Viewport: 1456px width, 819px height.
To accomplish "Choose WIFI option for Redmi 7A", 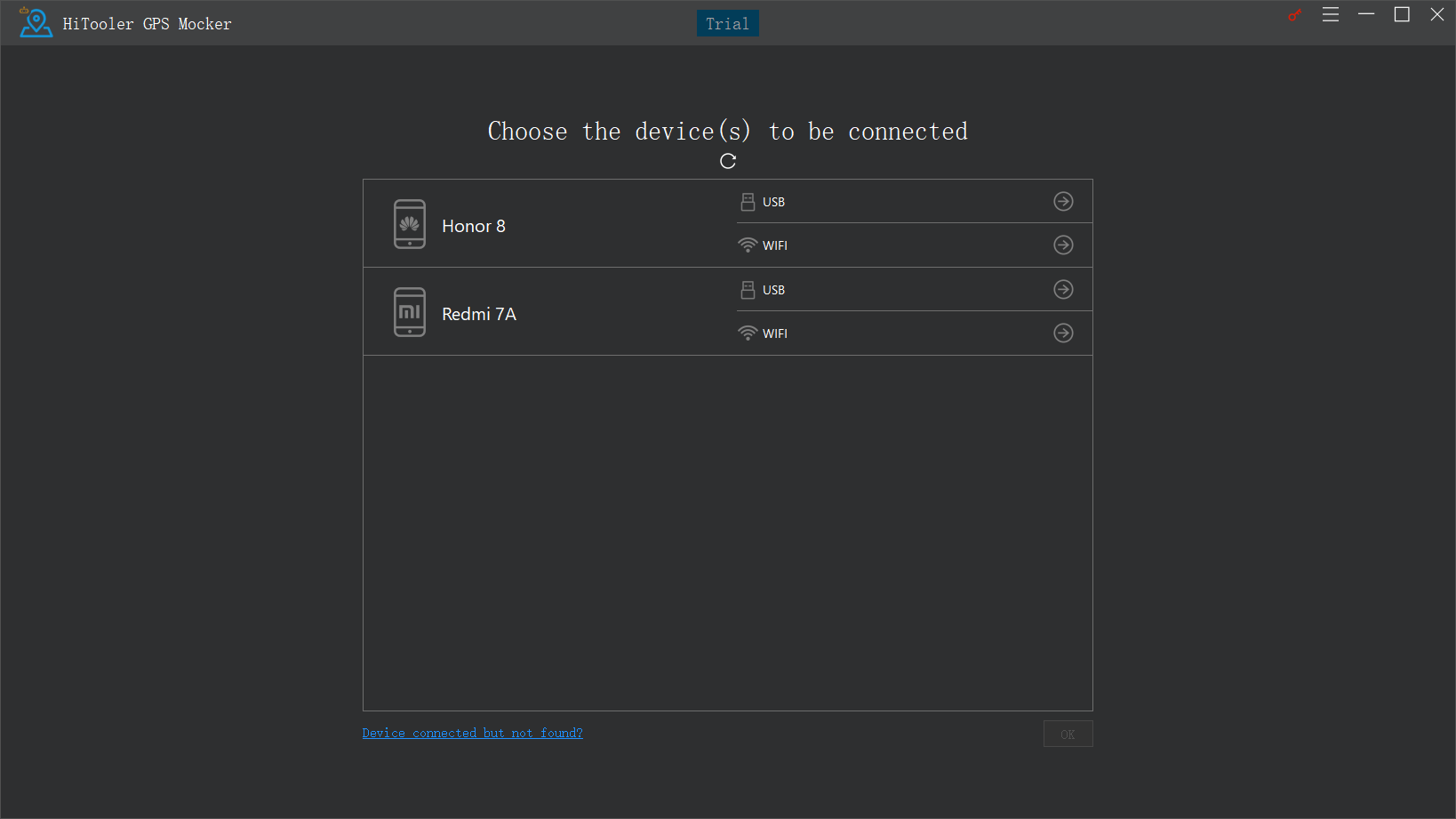I will coord(773,333).
